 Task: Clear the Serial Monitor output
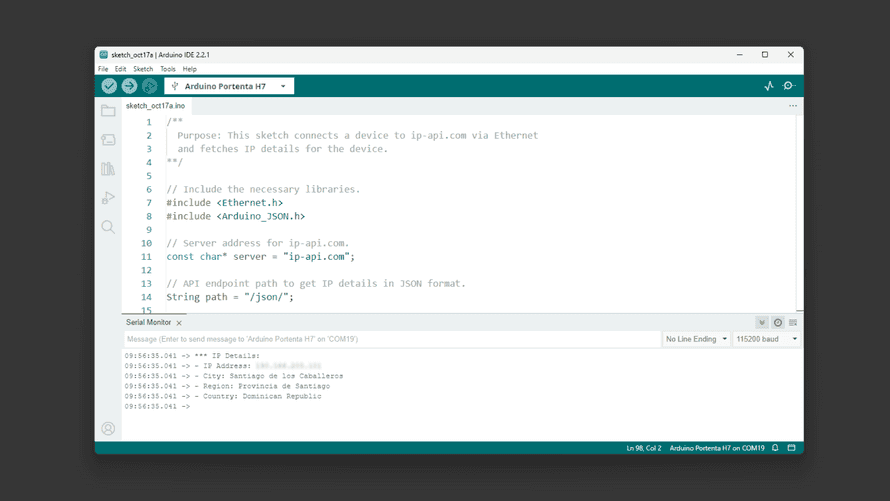click(793, 323)
